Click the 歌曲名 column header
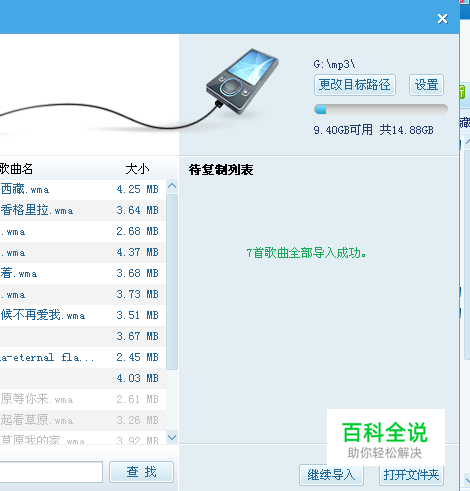The width and height of the screenshot is (470, 491). pos(16,169)
